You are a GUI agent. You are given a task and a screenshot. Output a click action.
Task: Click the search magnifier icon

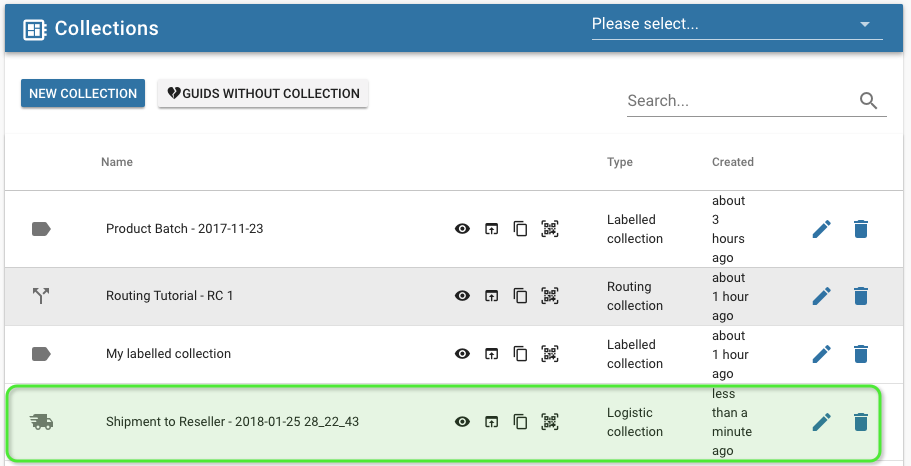868,101
